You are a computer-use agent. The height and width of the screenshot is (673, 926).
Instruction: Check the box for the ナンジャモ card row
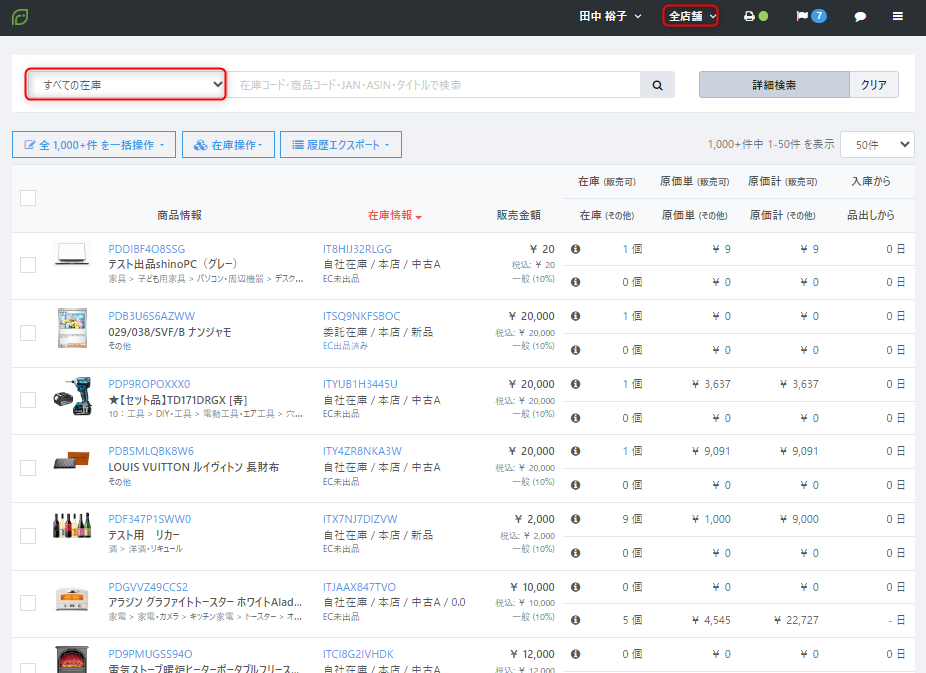(x=28, y=332)
